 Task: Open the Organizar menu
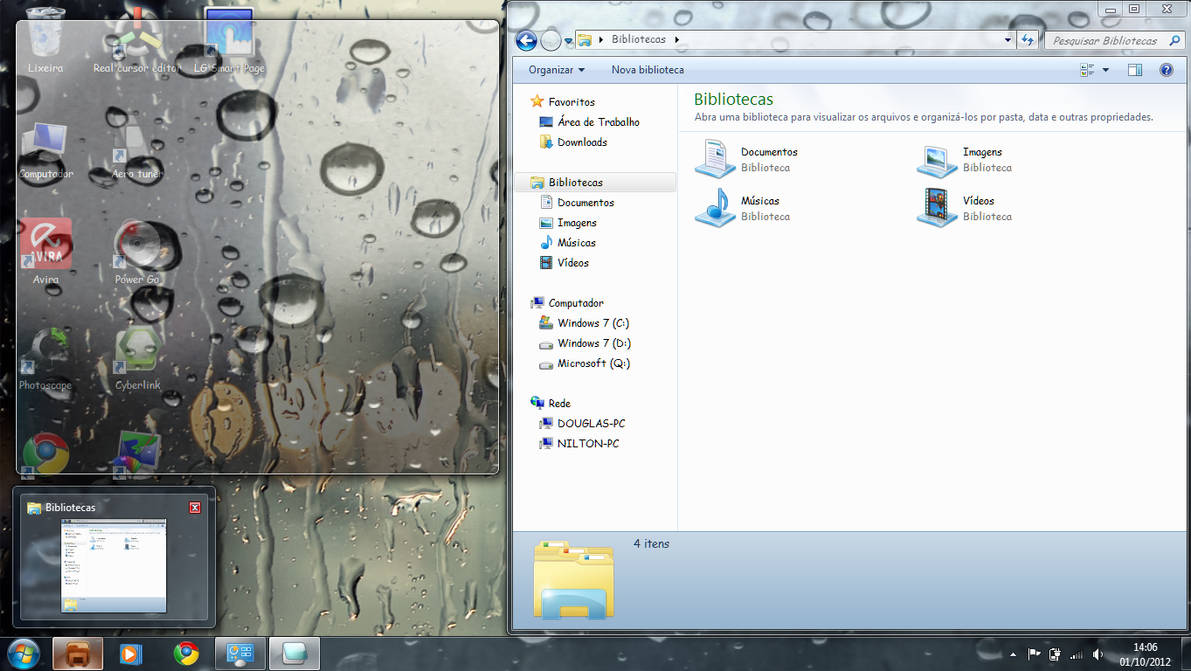[553, 69]
